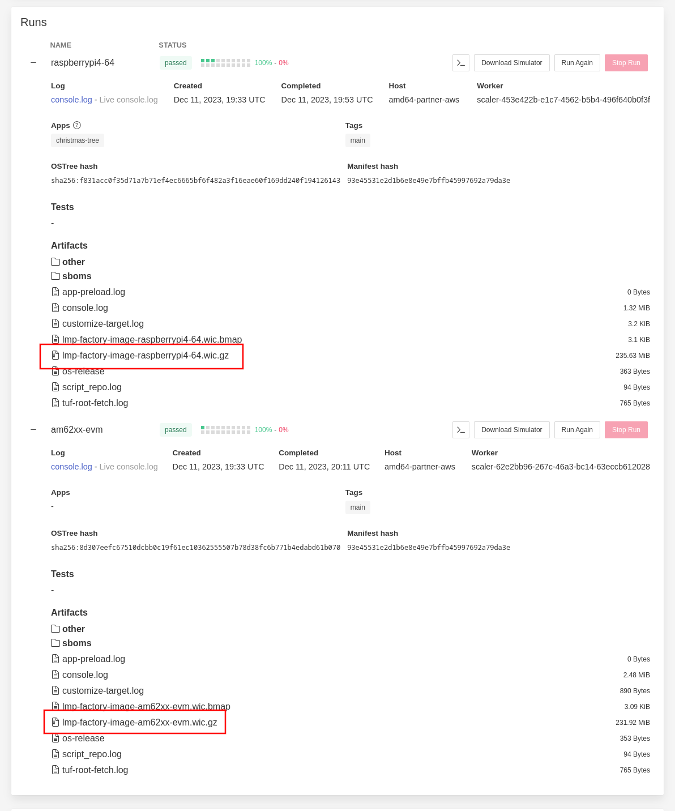This screenshot has width=675, height=811.
Task: Open customize-target.log in raspberrypi4-64 artifacts
Action: click(x=103, y=324)
